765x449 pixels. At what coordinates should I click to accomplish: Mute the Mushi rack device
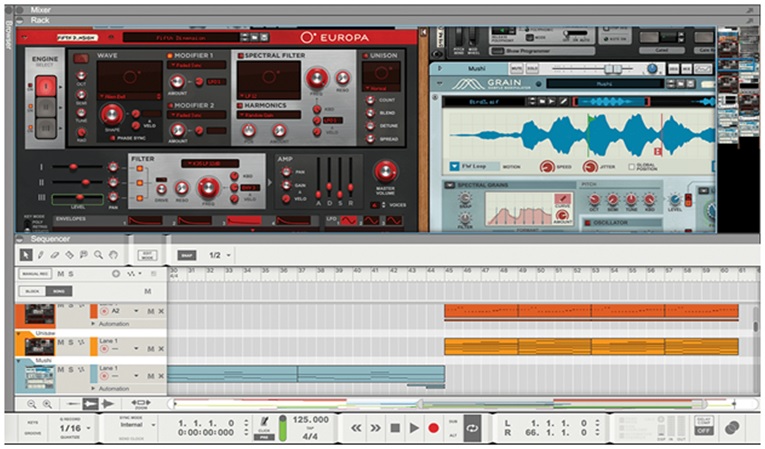click(515, 68)
